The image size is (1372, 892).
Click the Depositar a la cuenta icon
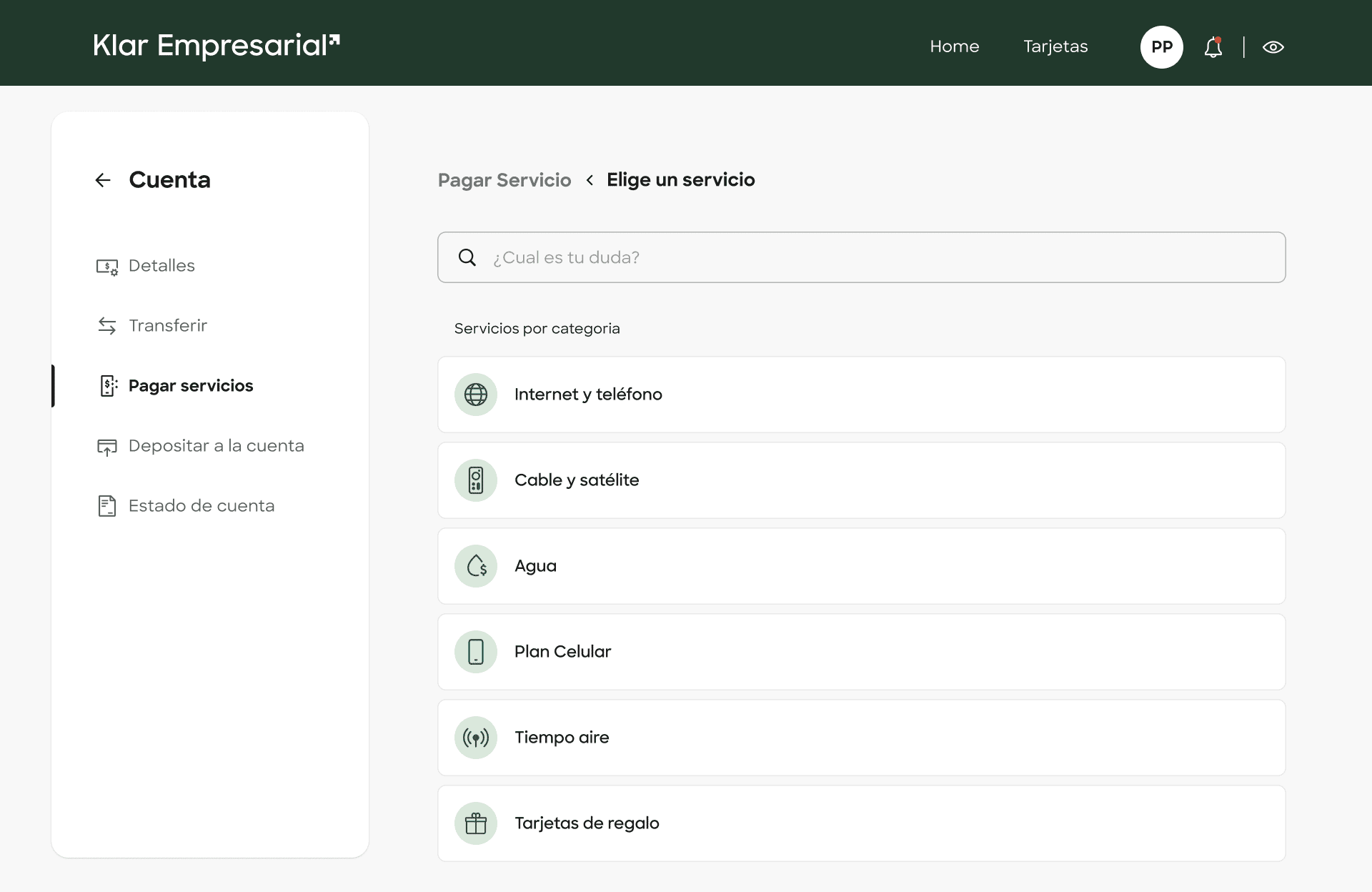click(x=107, y=445)
